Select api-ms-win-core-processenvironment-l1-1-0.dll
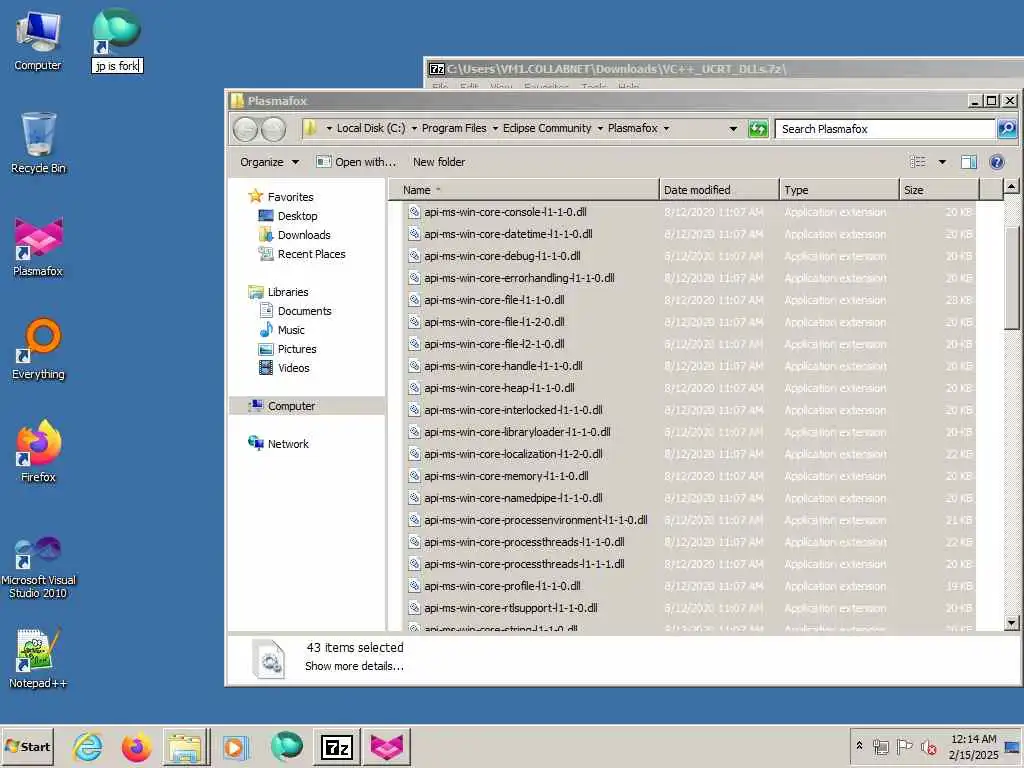The height and width of the screenshot is (768, 1024). coord(690,520)
